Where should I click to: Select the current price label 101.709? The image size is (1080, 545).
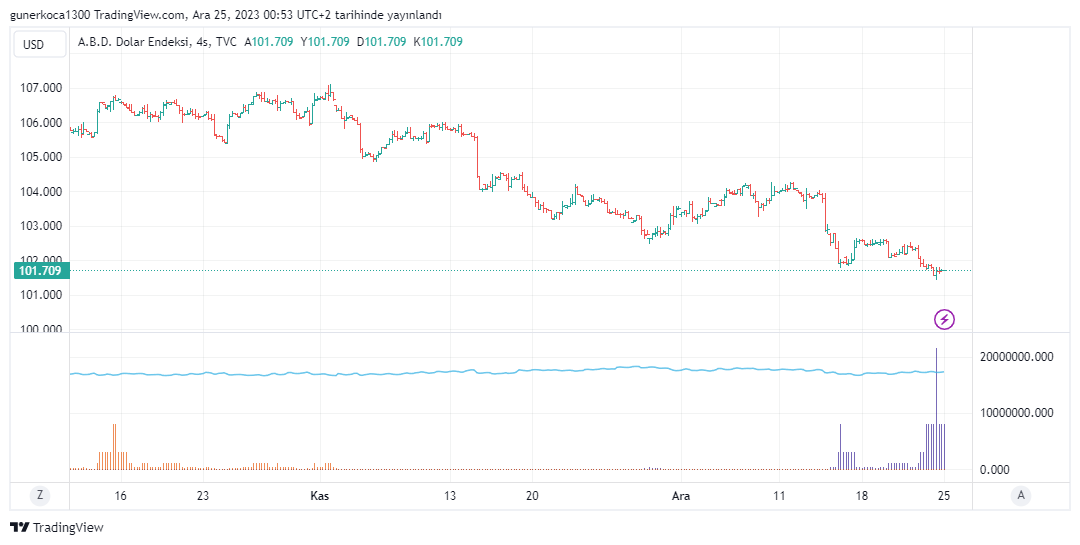(40, 270)
